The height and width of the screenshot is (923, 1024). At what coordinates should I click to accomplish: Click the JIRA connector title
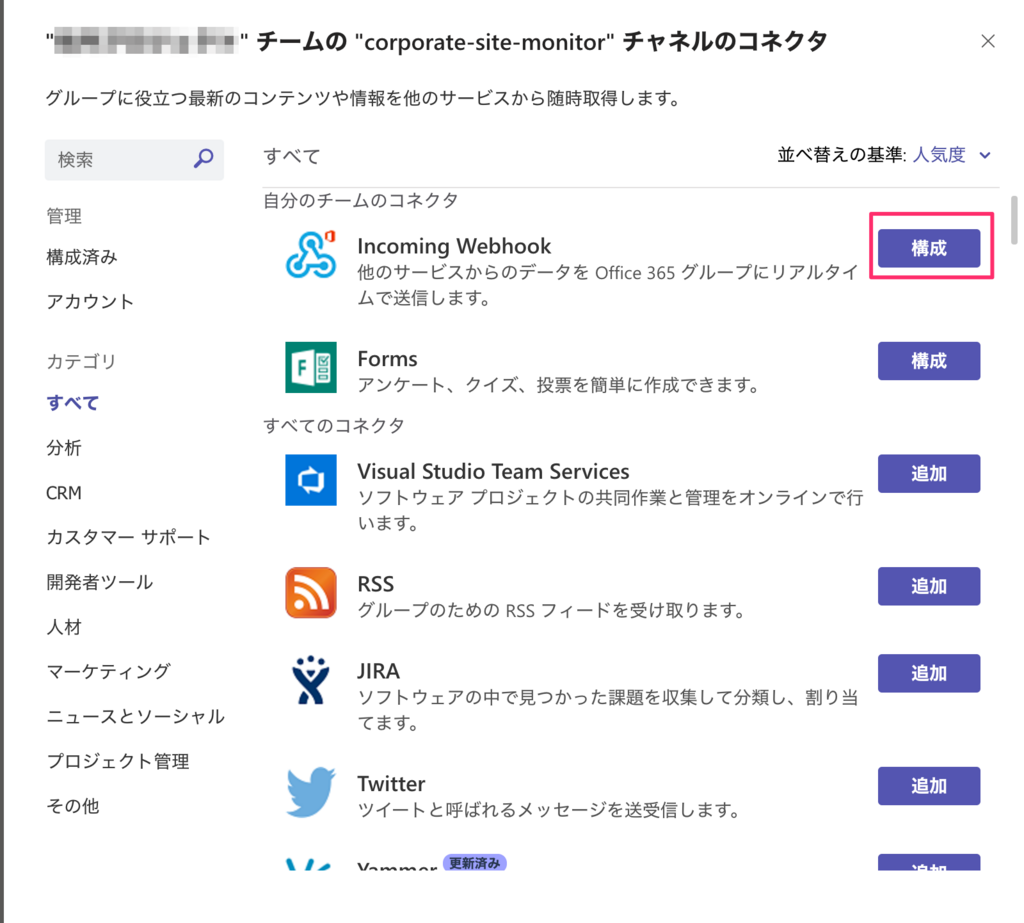click(x=378, y=671)
